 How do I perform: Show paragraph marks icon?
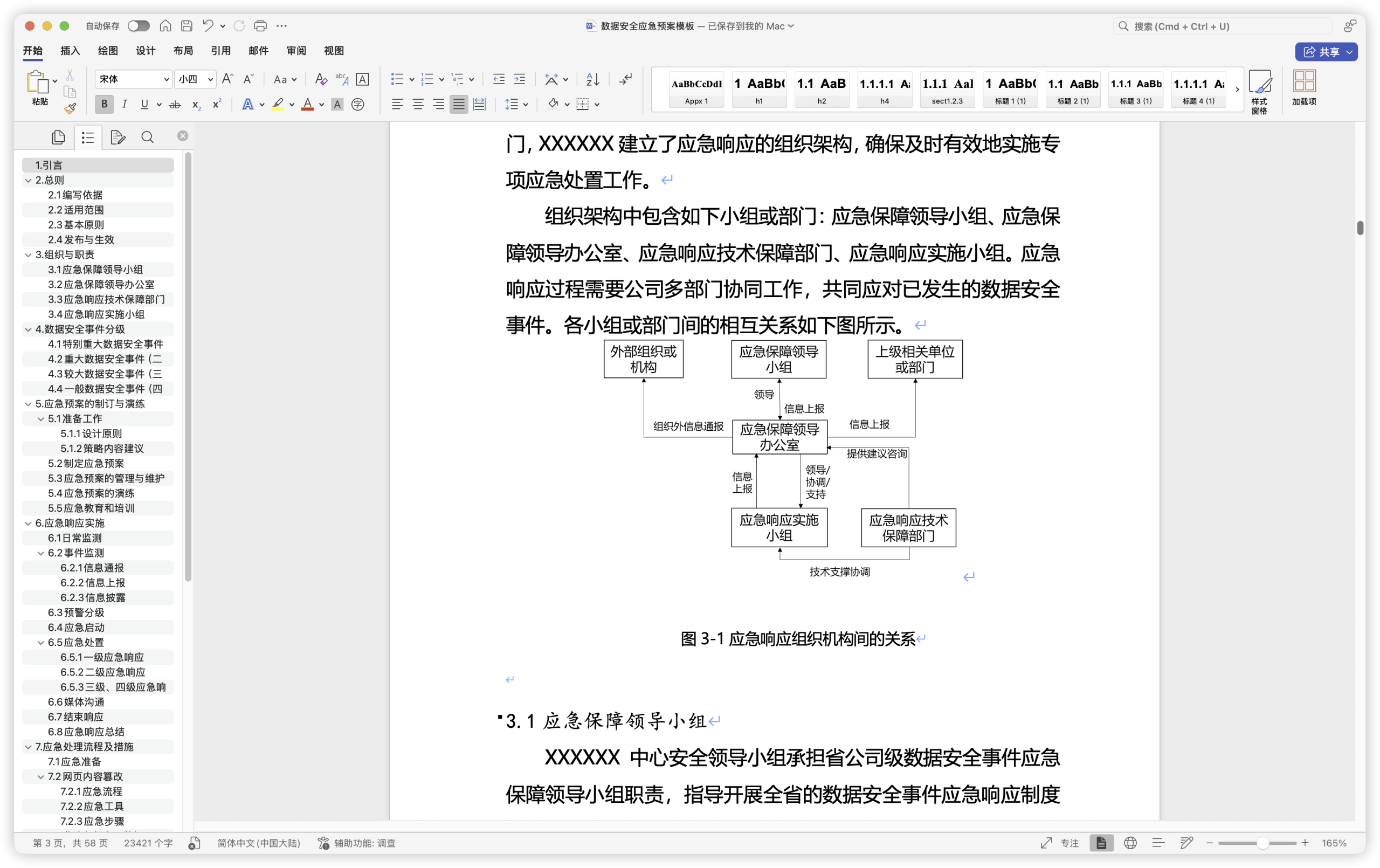pyautogui.click(x=626, y=79)
